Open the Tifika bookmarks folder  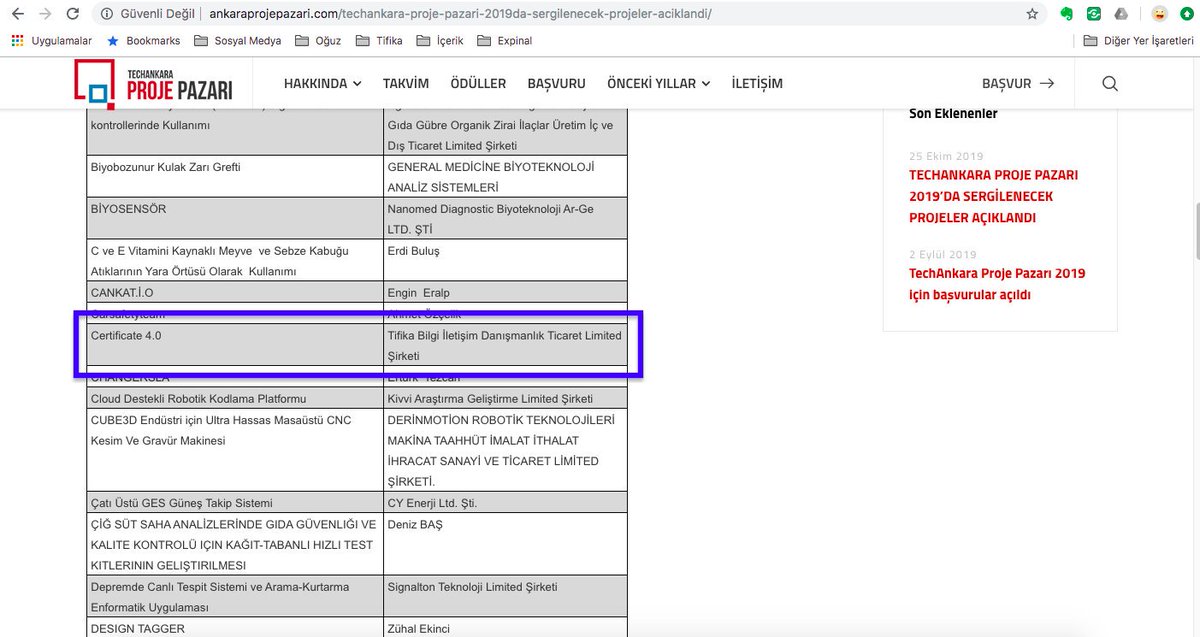click(381, 41)
